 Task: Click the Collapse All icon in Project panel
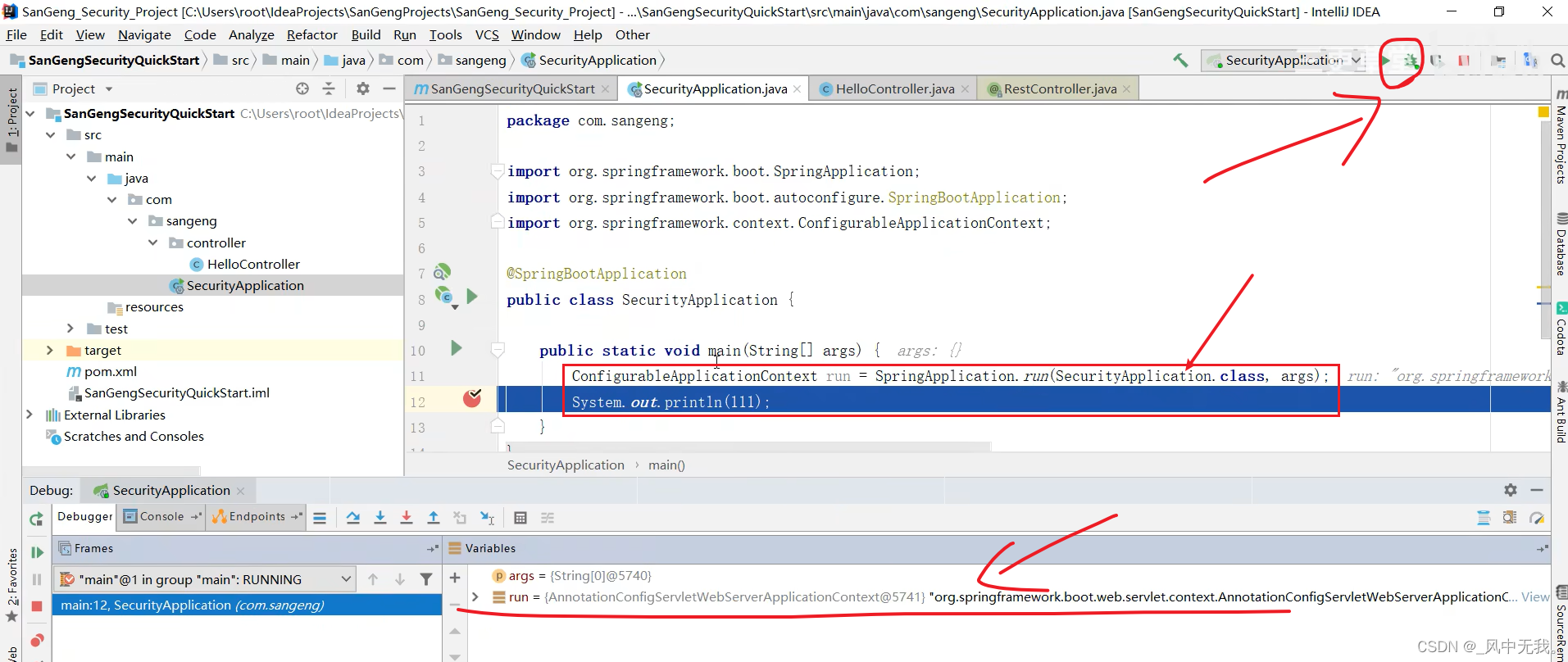click(329, 88)
